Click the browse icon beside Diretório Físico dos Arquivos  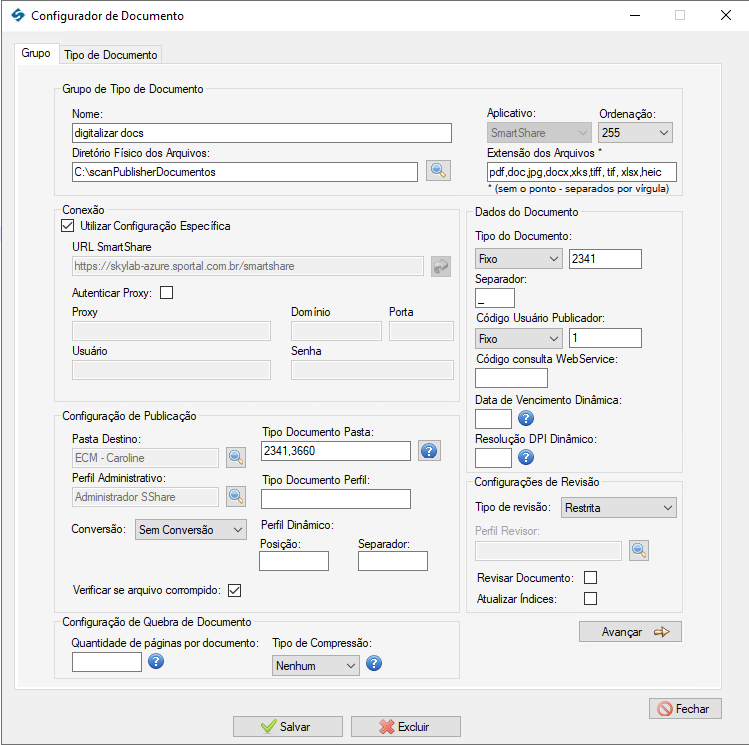coord(437,171)
